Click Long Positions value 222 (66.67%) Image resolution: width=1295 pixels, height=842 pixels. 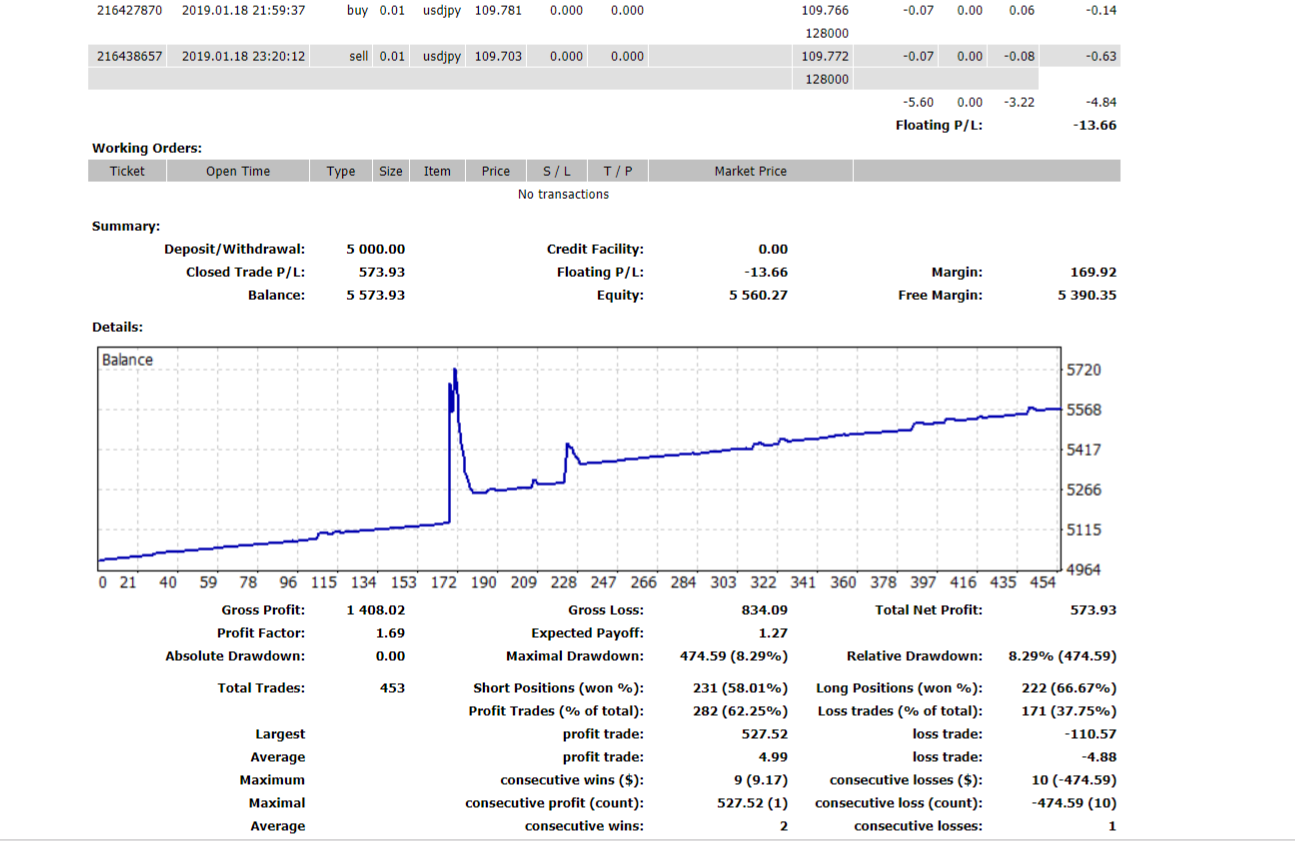click(1070, 688)
